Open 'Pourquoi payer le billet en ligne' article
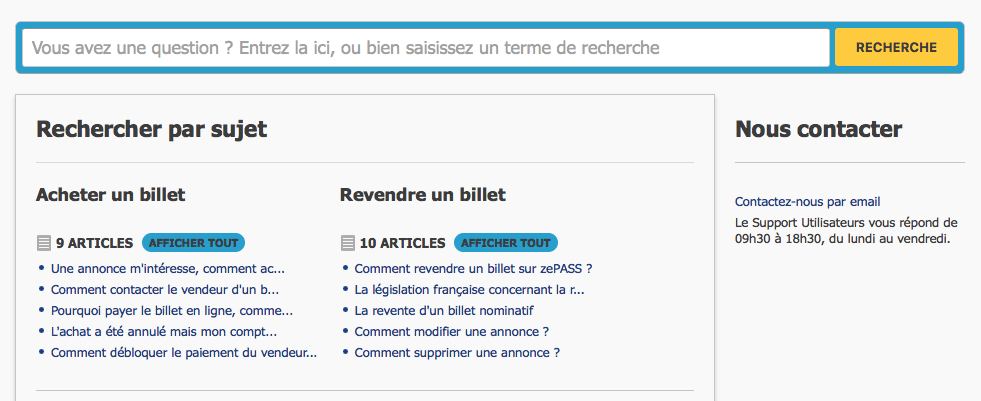The width and height of the screenshot is (981, 401). click(x=171, y=311)
